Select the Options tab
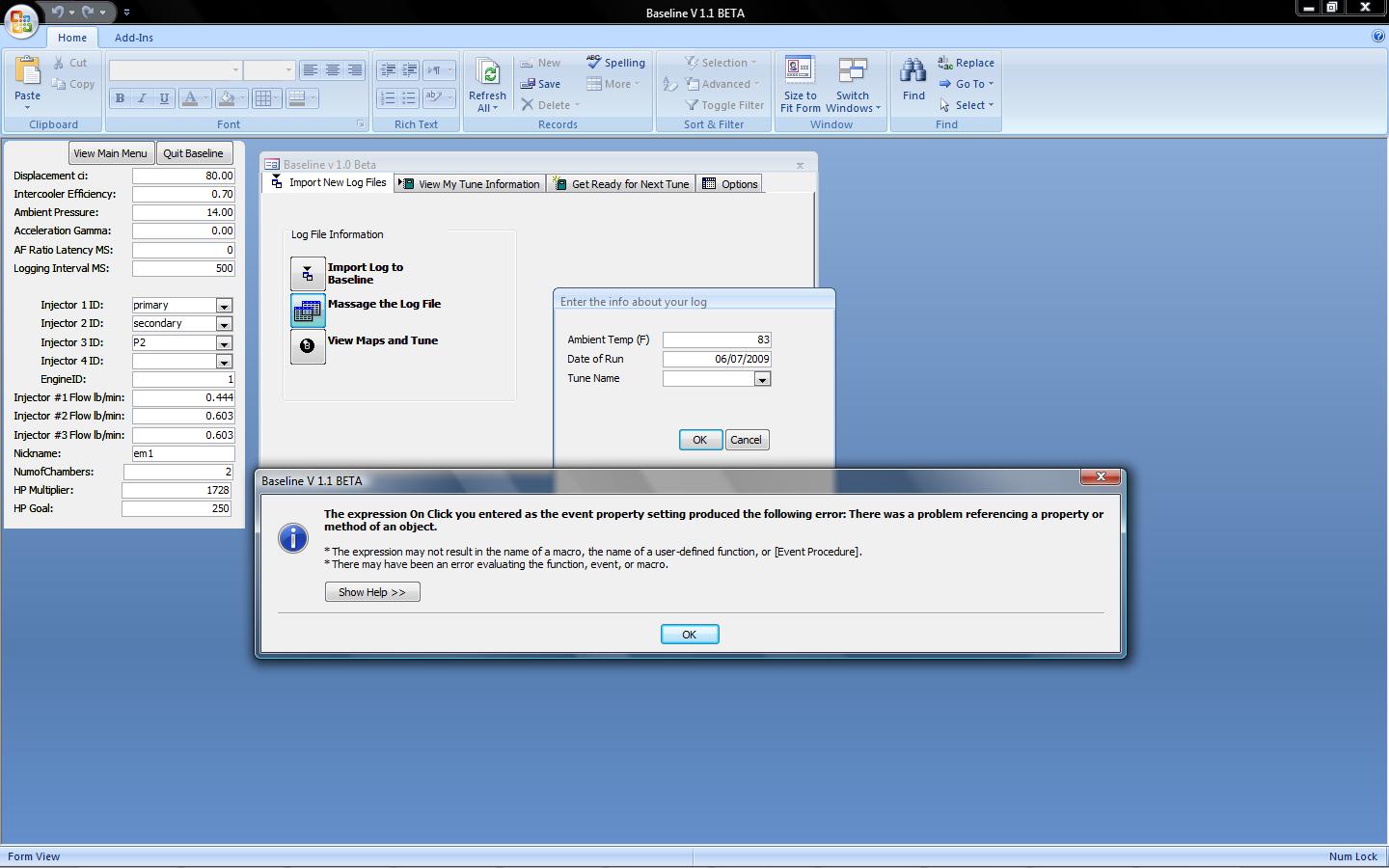 [x=730, y=184]
